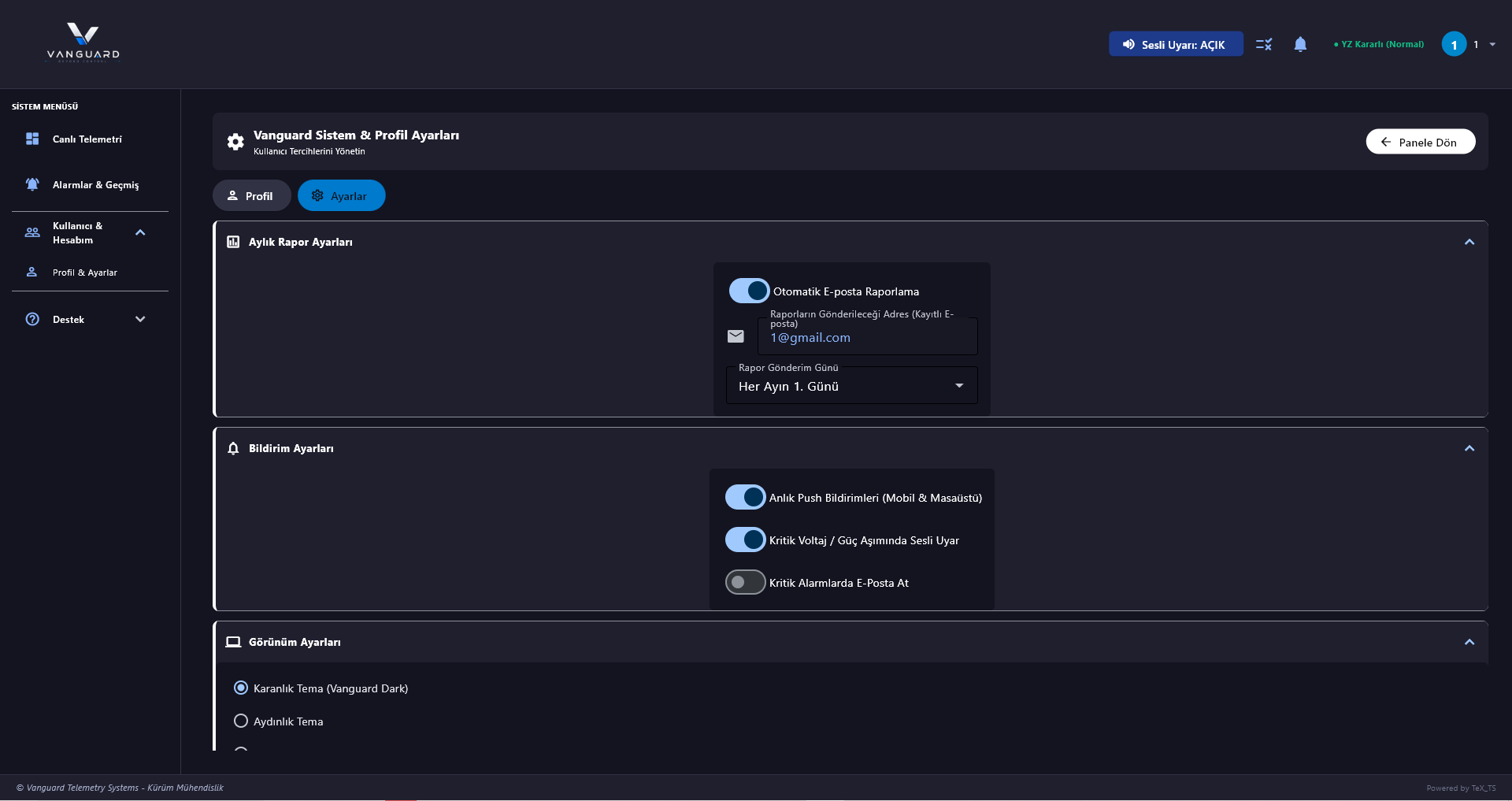
Task: Collapse Bildirim Ayarları section chevron
Action: pos(1469,448)
